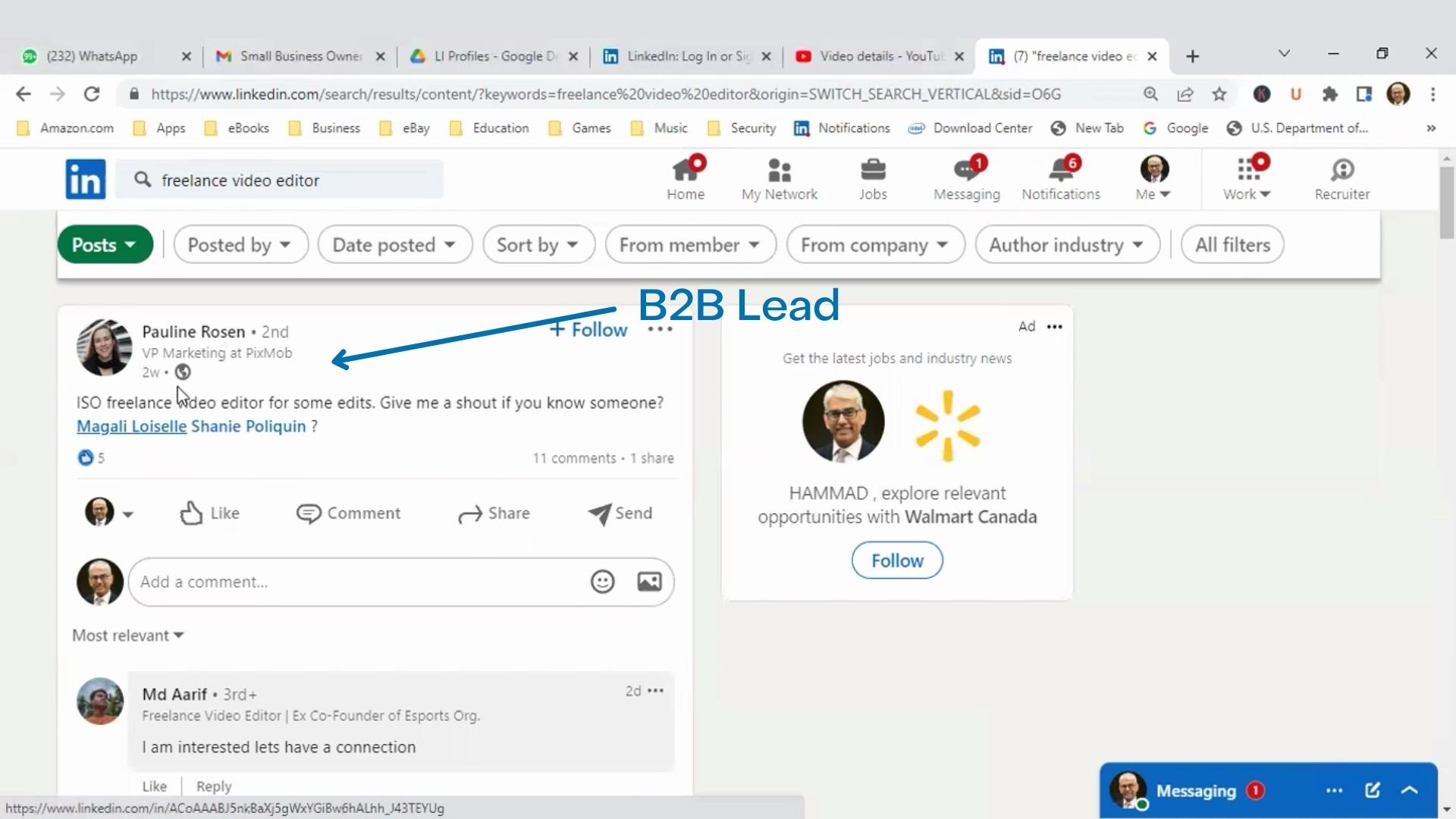Viewport: 1456px width, 819px height.
Task: Open the LinkedIn home logo
Action: pos(85,180)
